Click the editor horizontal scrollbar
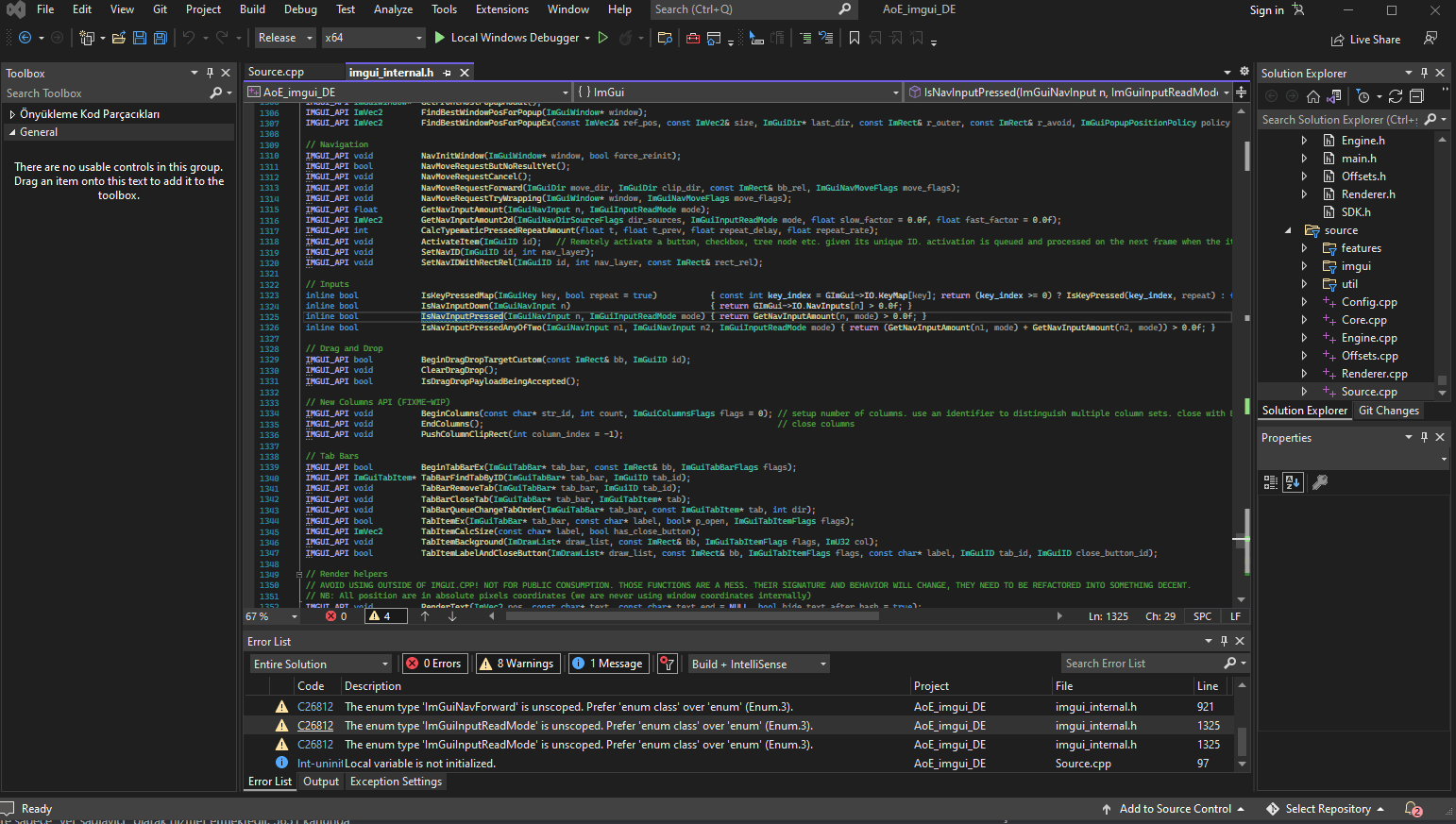 (x=692, y=616)
